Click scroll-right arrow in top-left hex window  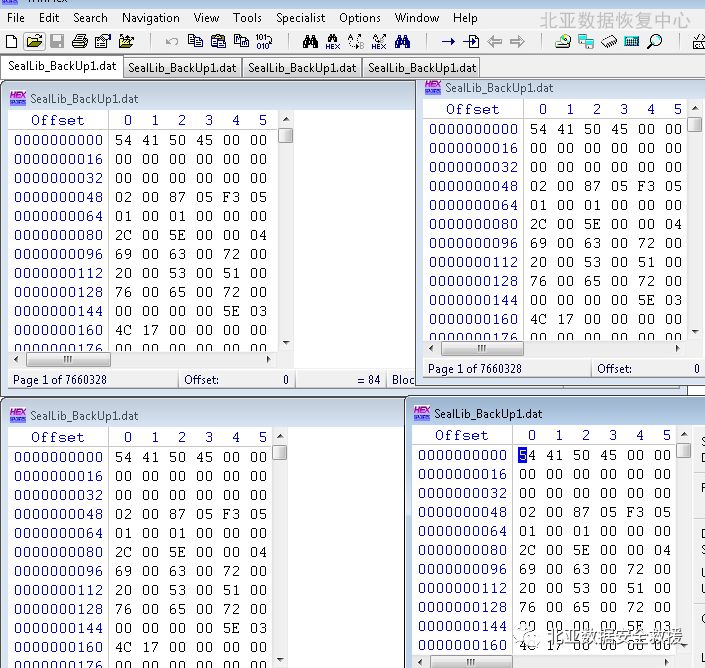269,359
